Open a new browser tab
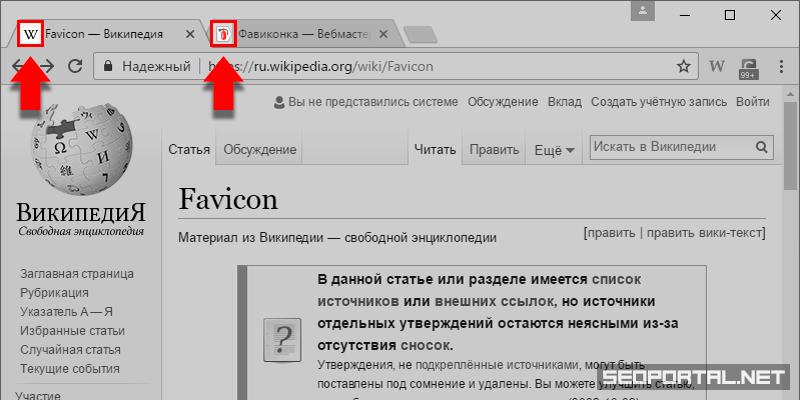Image resolution: width=800 pixels, height=400 pixels. point(420,35)
